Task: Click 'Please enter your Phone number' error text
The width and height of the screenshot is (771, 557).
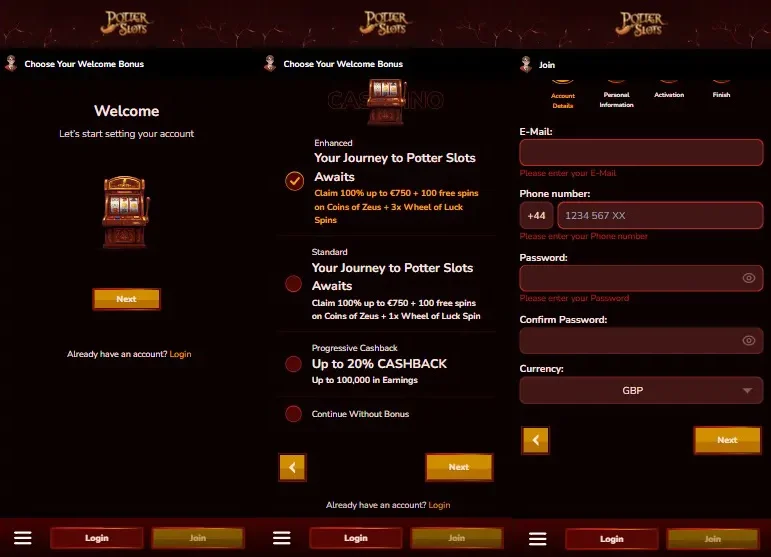Action: pos(584,236)
